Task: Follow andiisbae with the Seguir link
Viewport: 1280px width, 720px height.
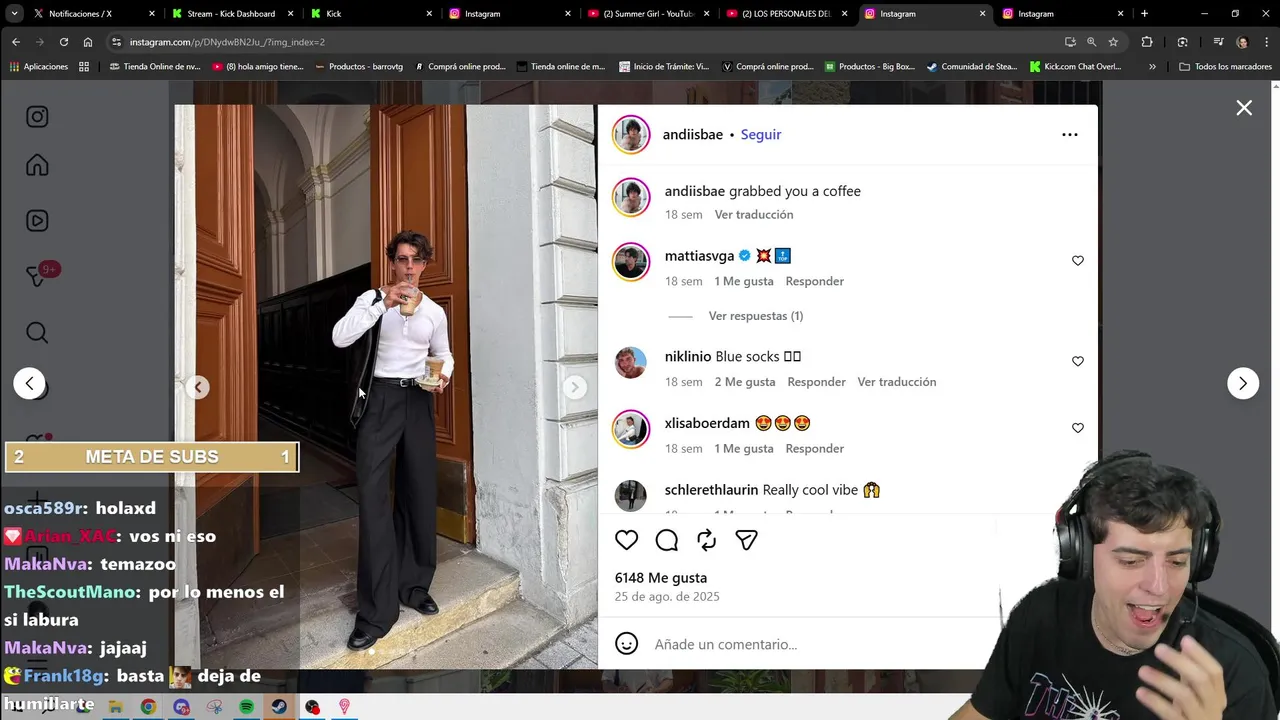Action: click(761, 134)
